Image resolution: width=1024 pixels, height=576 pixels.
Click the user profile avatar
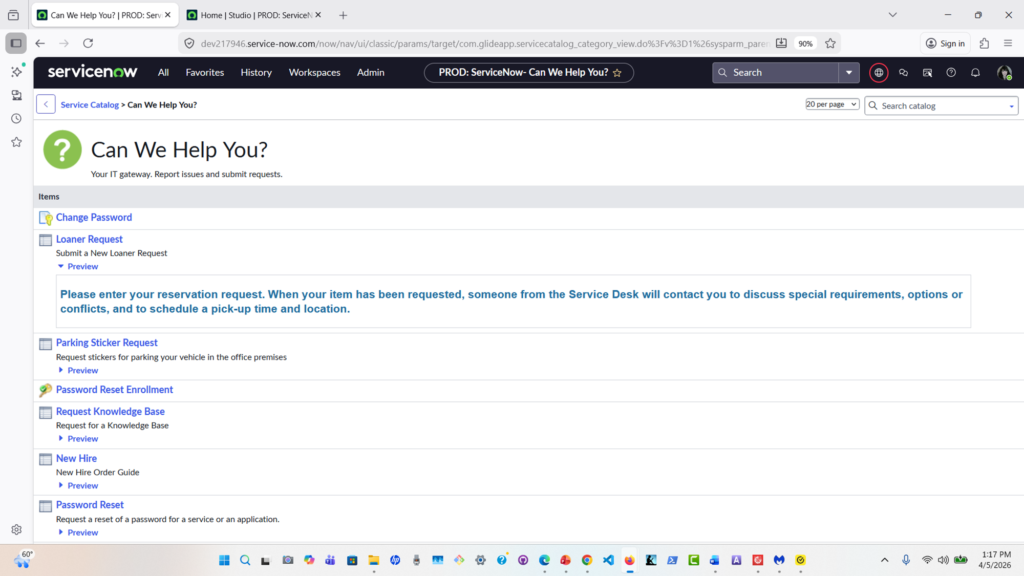pyautogui.click(x=1004, y=73)
